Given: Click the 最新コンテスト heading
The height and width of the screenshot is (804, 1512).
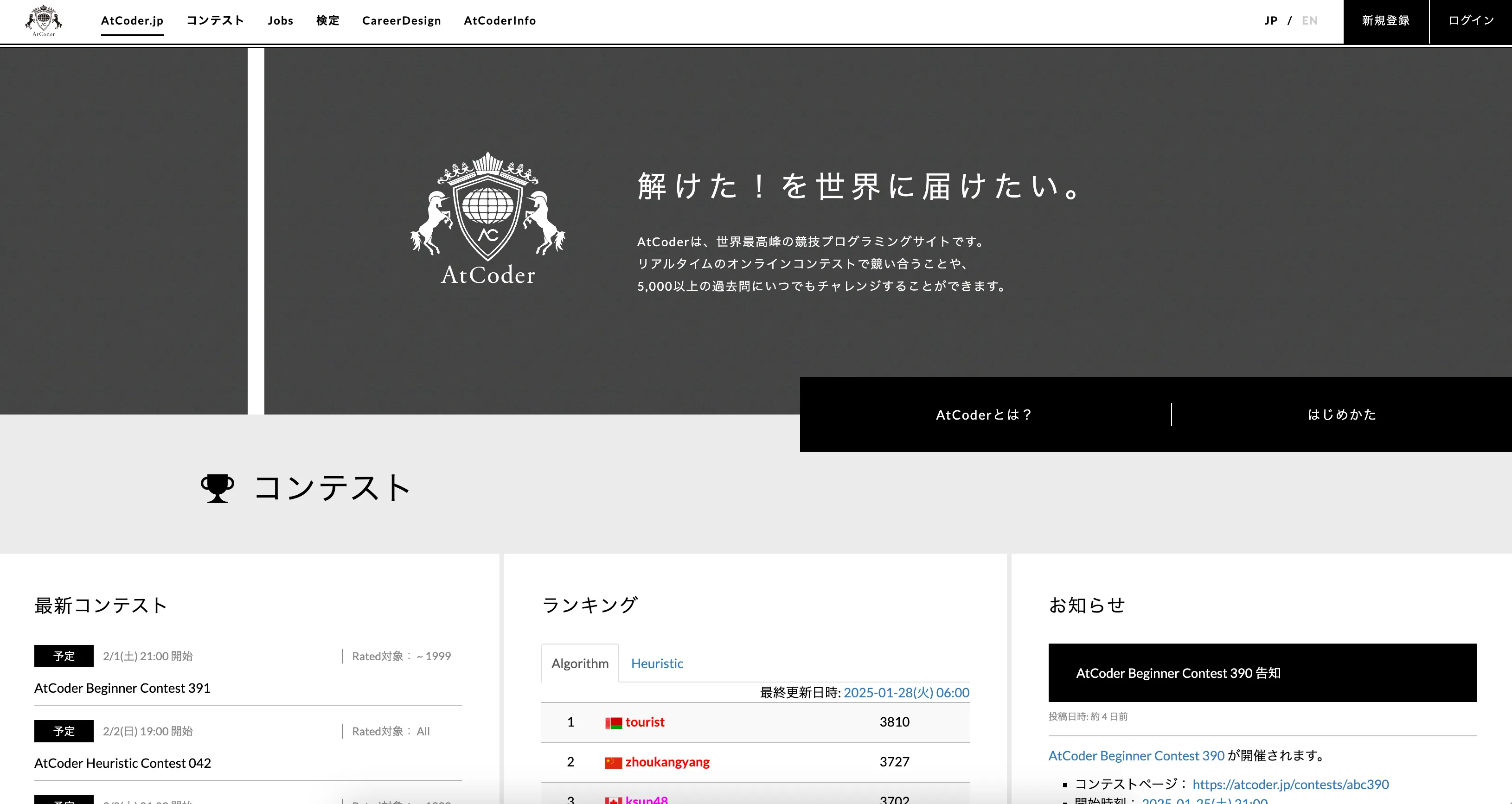Looking at the screenshot, I should click(101, 605).
